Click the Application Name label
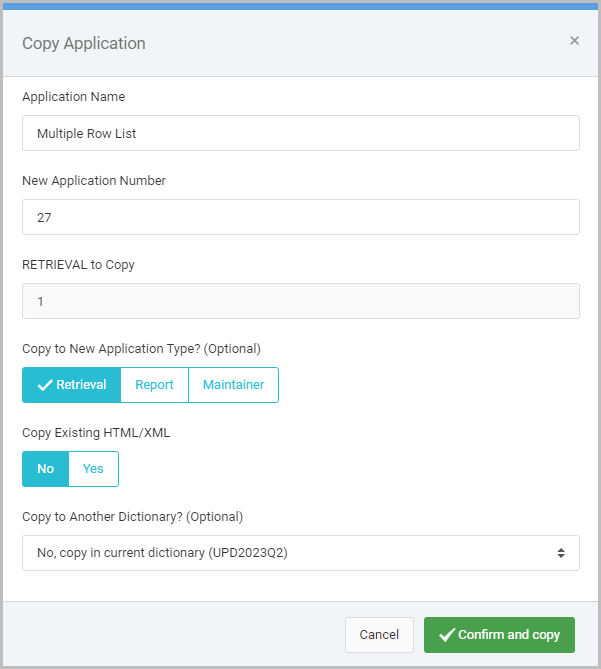 pos(74,97)
